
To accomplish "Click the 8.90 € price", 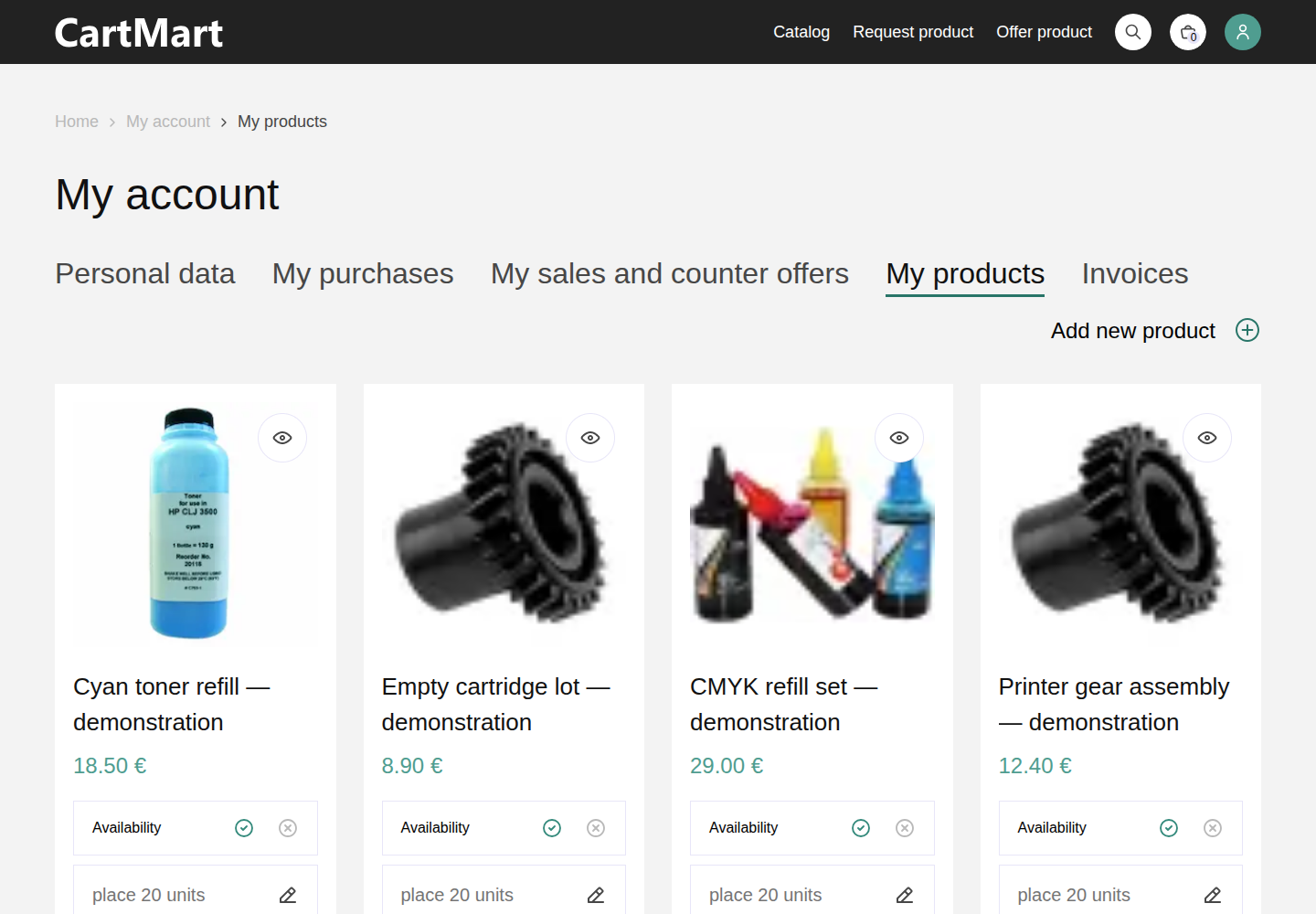I will point(412,766).
